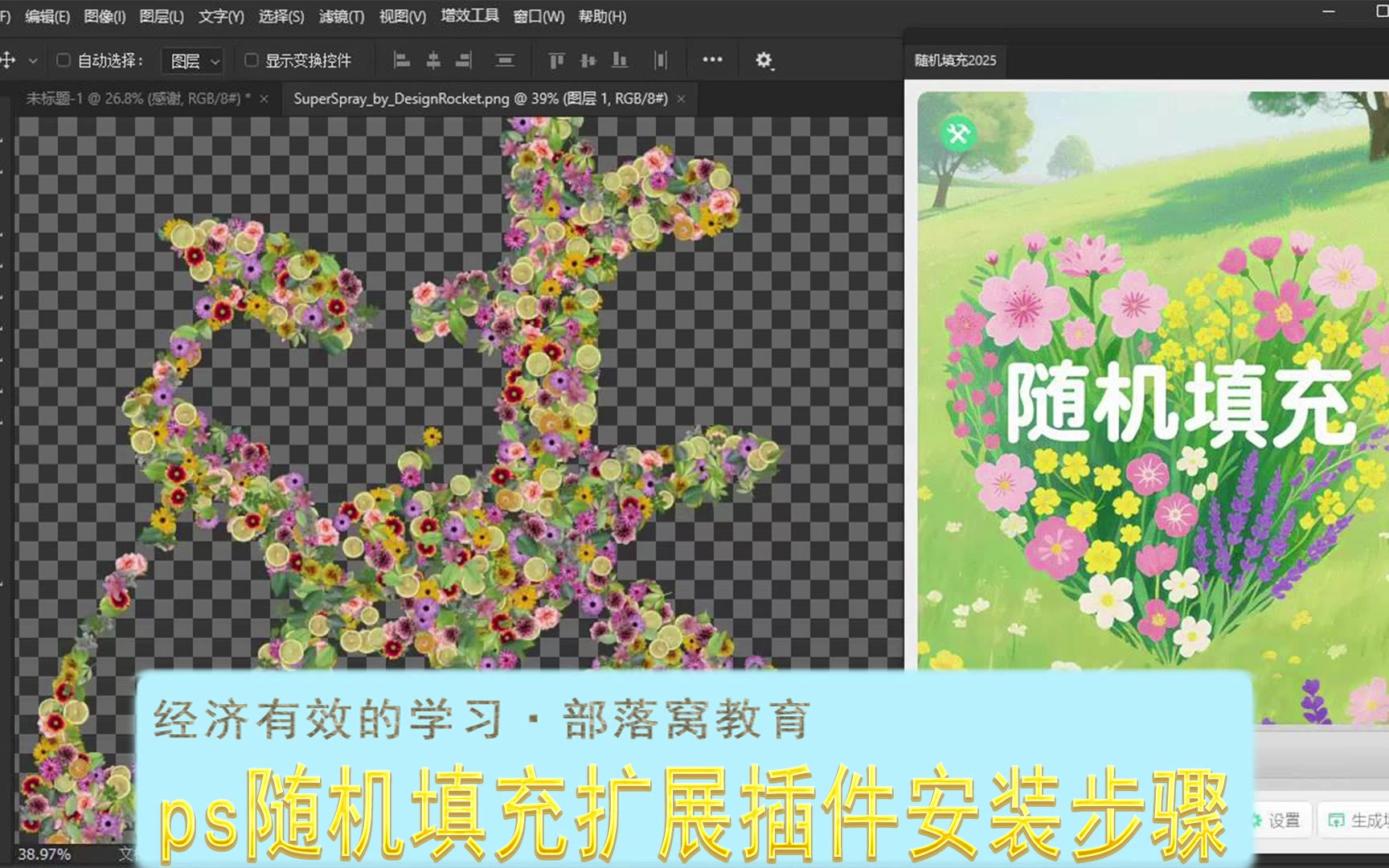Click the 生成 button in plugin panel

[1360, 820]
